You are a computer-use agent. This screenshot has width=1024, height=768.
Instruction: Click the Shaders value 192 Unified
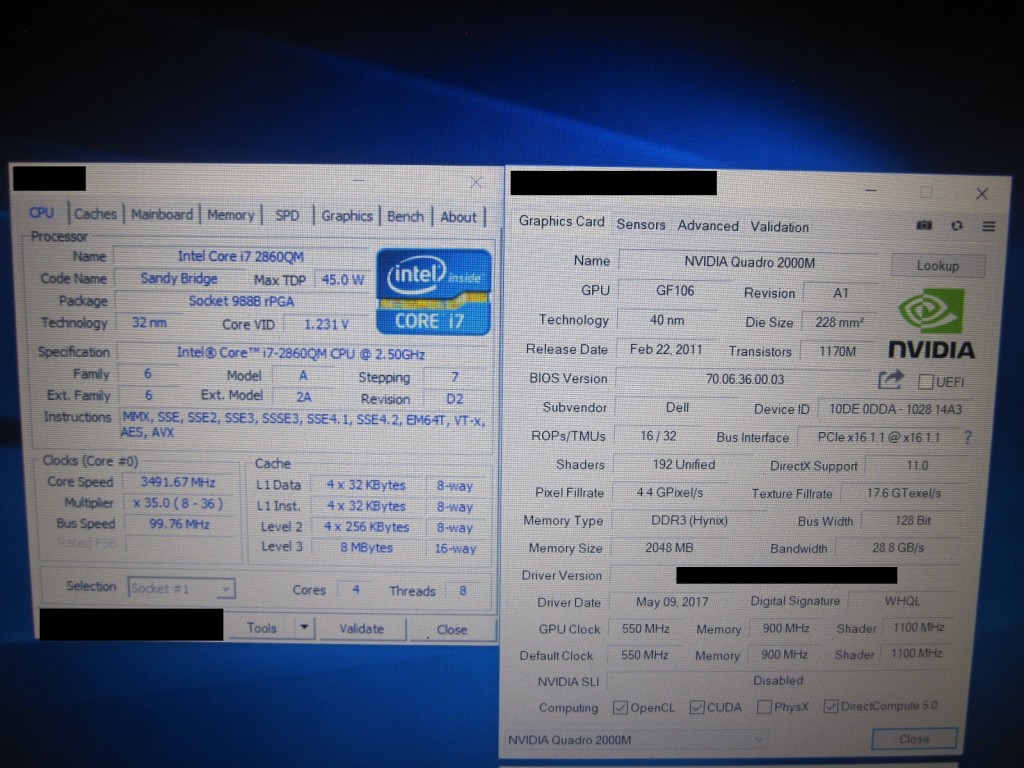(684, 464)
